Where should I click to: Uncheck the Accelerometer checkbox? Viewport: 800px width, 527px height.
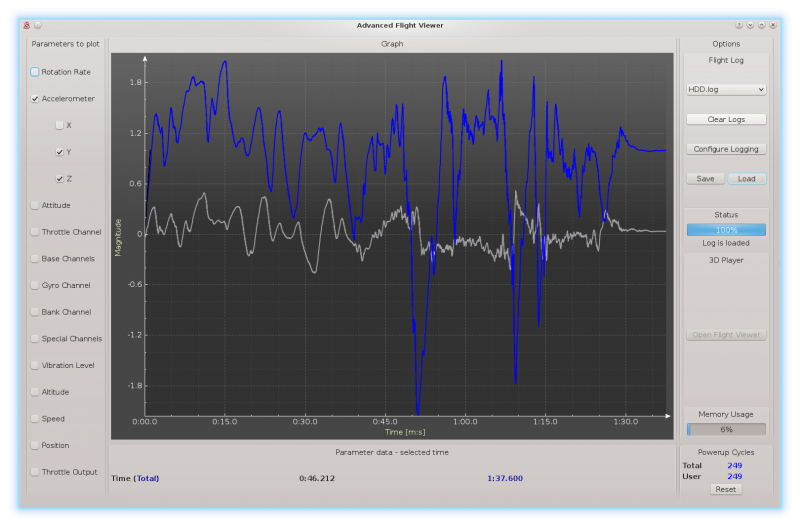click(x=35, y=99)
